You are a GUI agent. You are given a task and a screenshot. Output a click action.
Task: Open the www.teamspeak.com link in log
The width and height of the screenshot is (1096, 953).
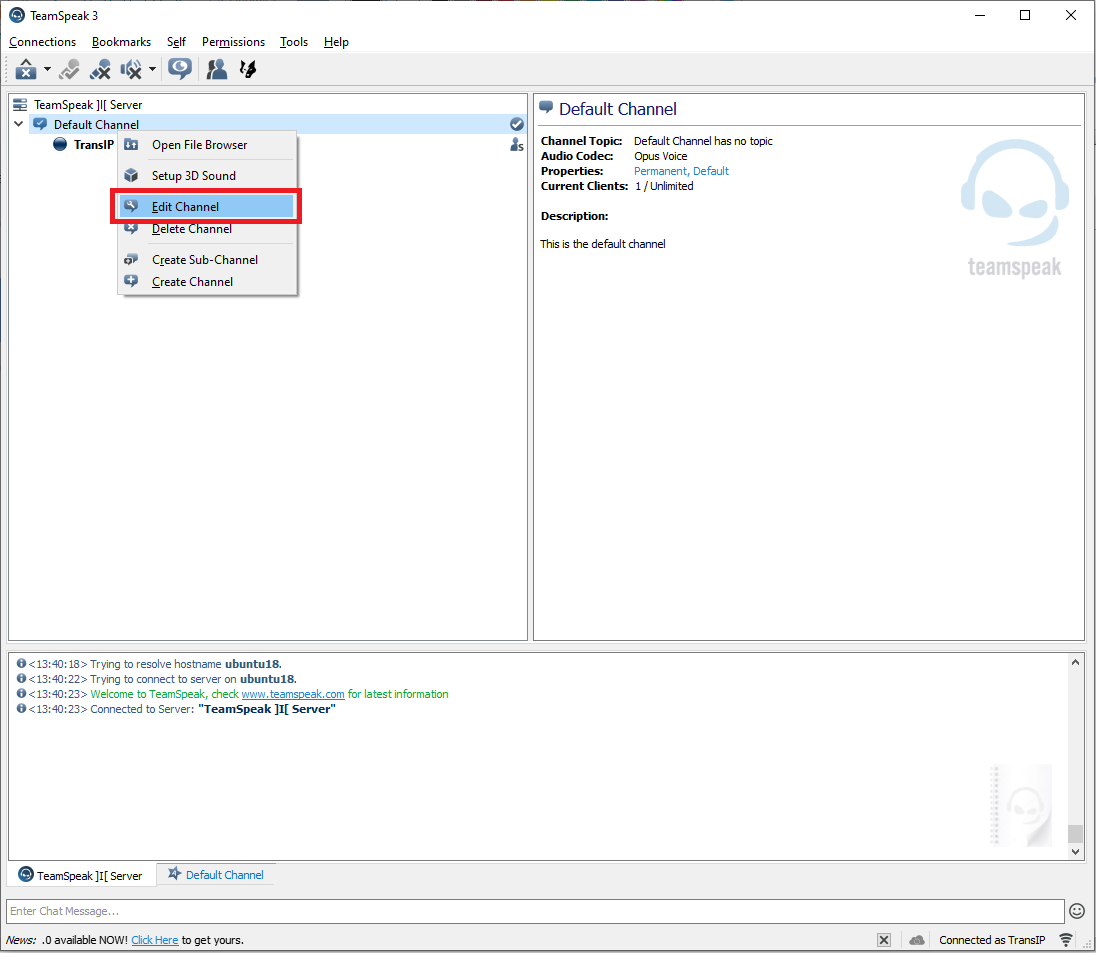(x=293, y=694)
